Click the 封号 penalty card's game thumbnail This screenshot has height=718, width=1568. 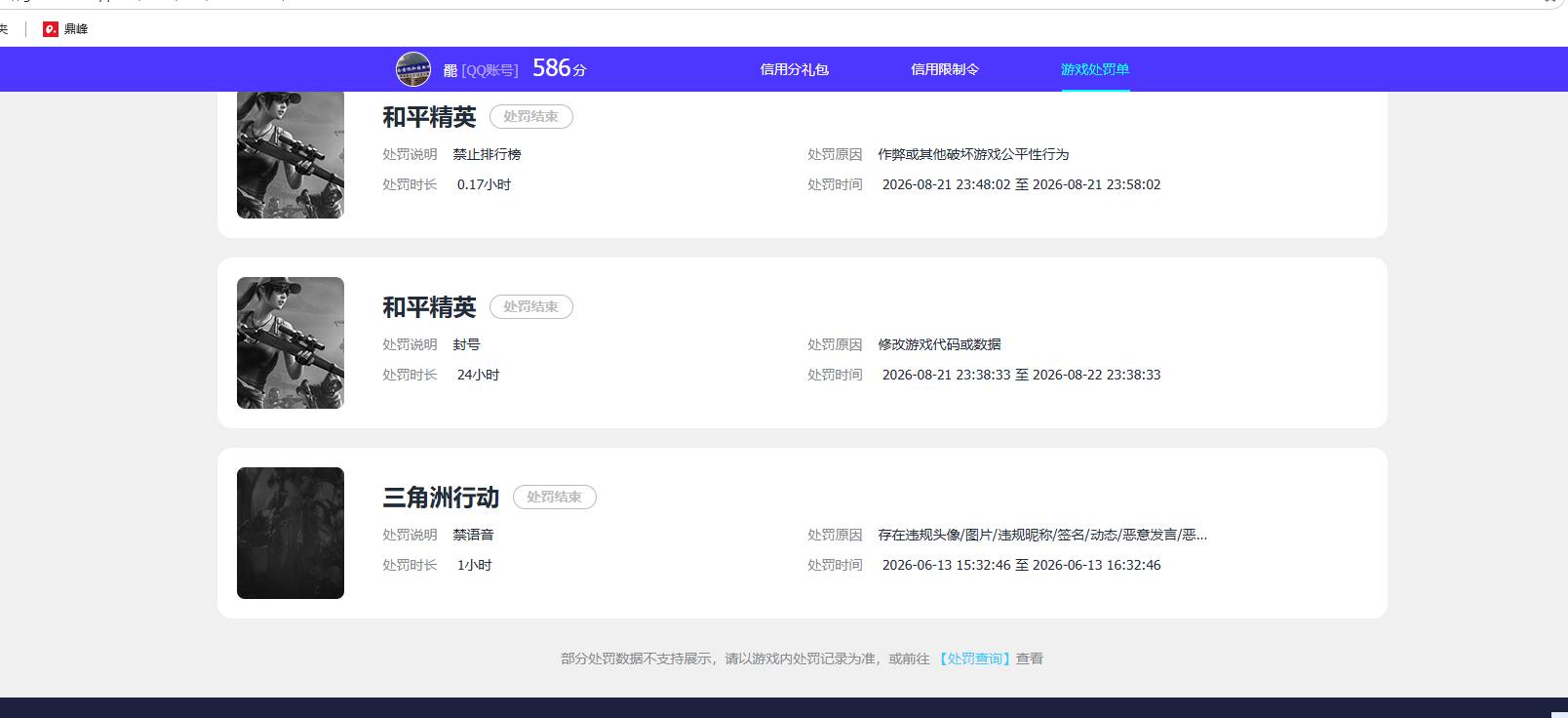click(291, 342)
